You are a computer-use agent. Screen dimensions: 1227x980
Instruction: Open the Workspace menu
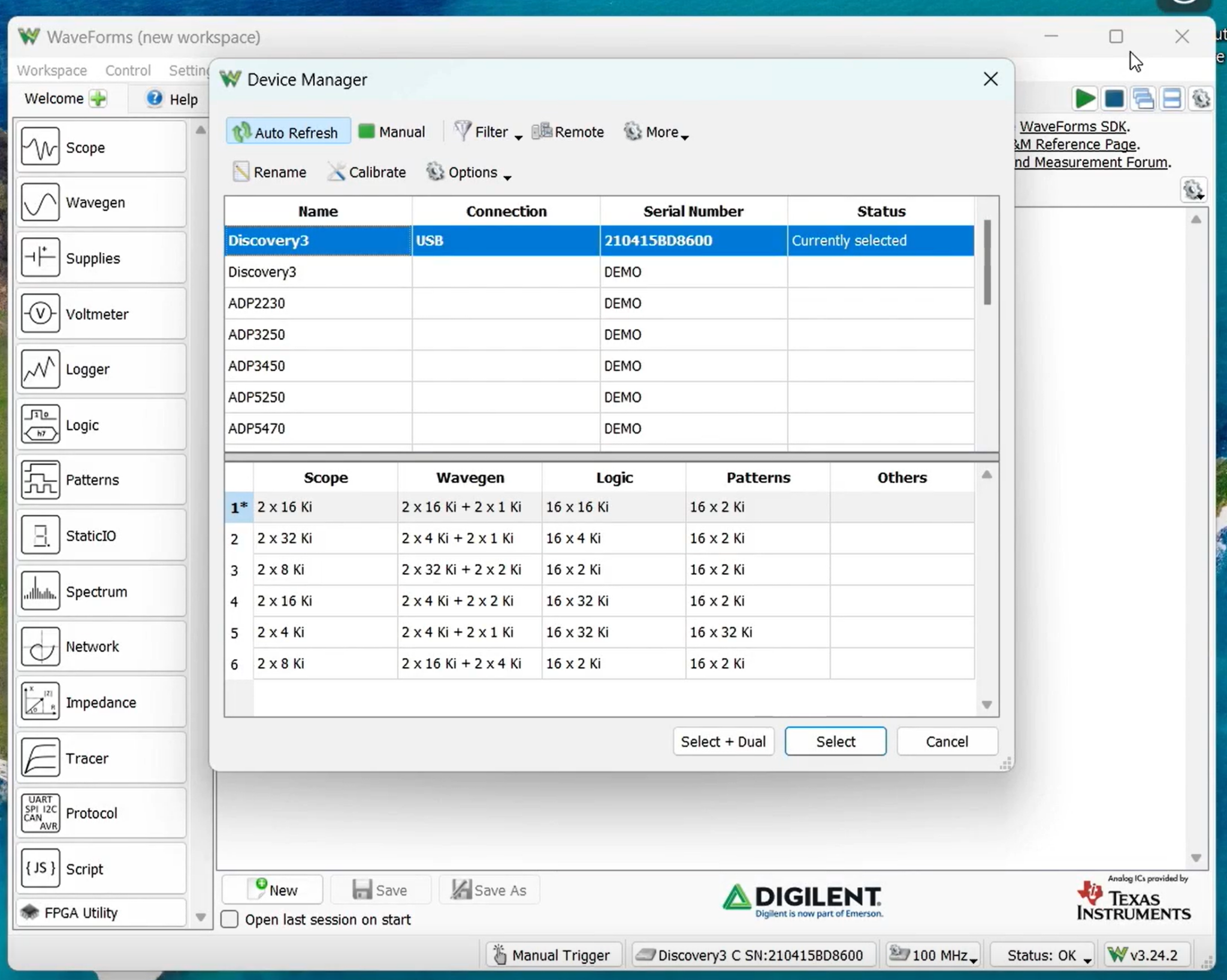tap(52, 70)
